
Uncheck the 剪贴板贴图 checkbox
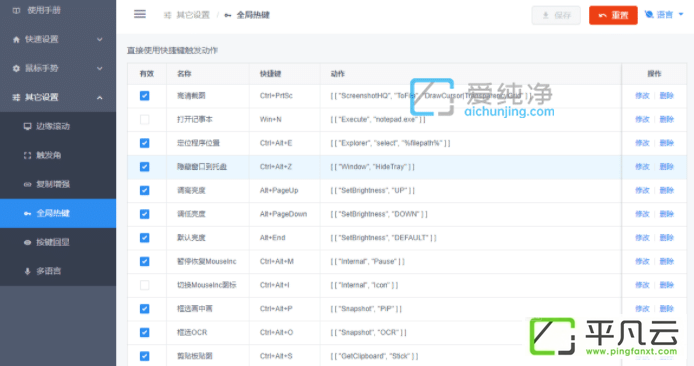point(144,356)
